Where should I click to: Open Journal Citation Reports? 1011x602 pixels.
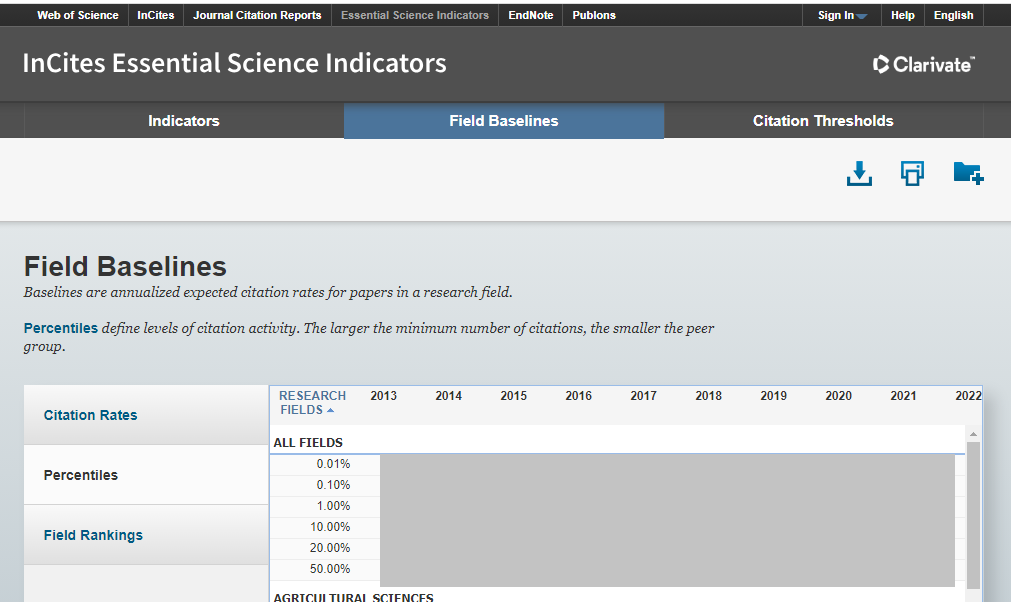pyautogui.click(x=257, y=15)
